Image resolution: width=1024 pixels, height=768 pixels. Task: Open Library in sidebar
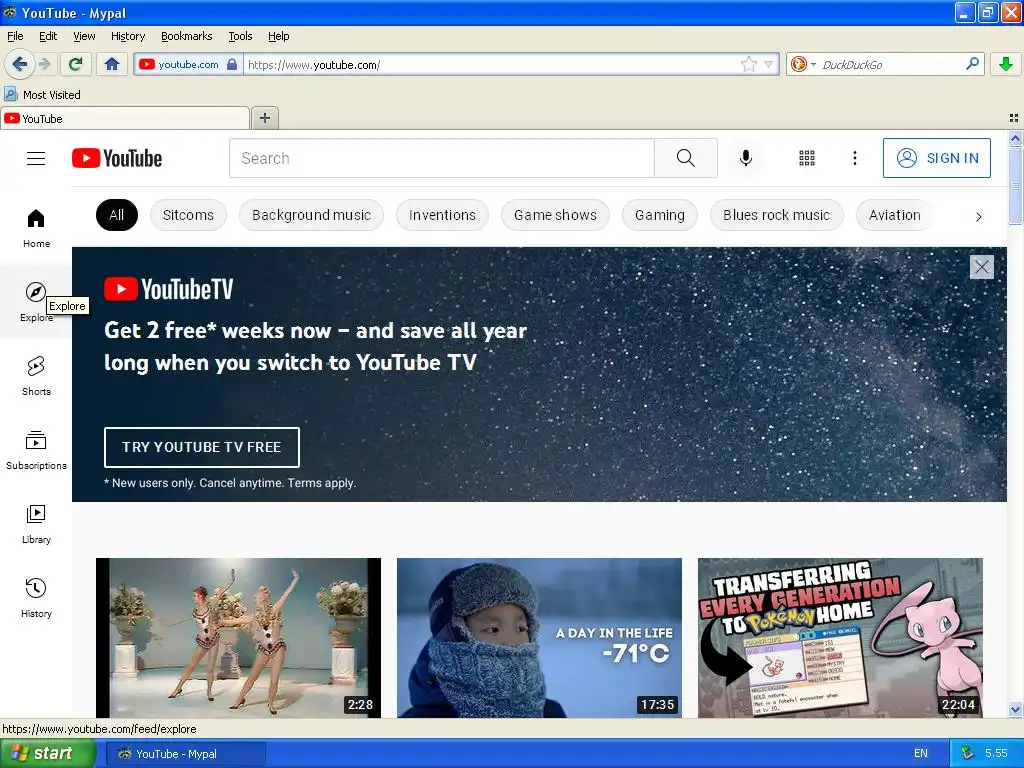pyautogui.click(x=36, y=524)
